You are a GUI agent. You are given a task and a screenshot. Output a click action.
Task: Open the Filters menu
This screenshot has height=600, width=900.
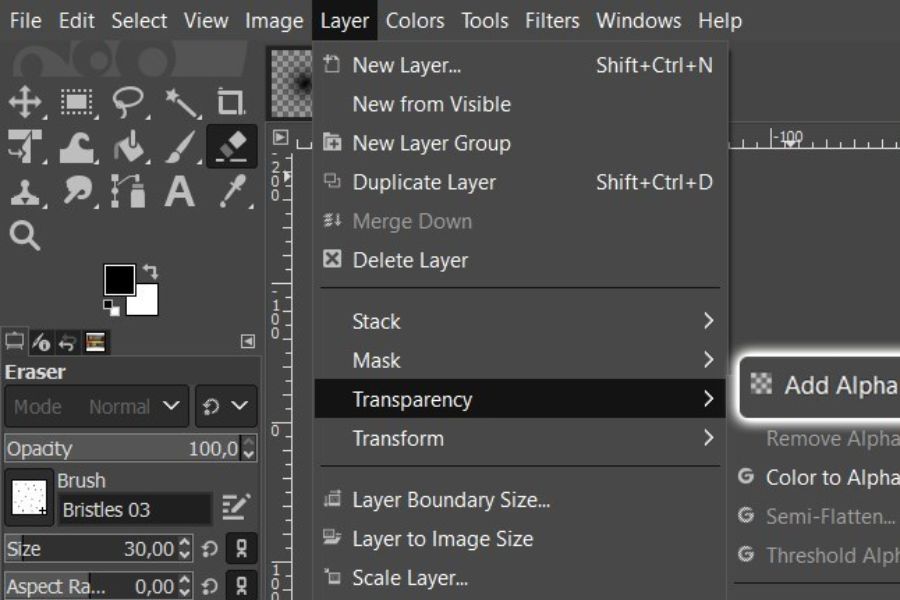coord(552,21)
